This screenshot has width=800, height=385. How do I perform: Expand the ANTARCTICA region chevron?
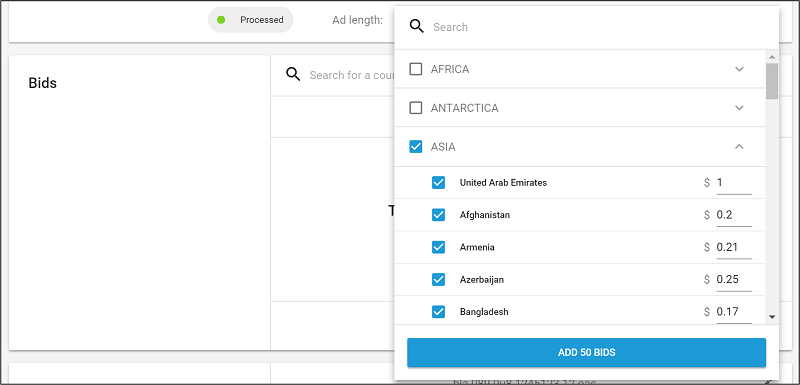(x=739, y=108)
